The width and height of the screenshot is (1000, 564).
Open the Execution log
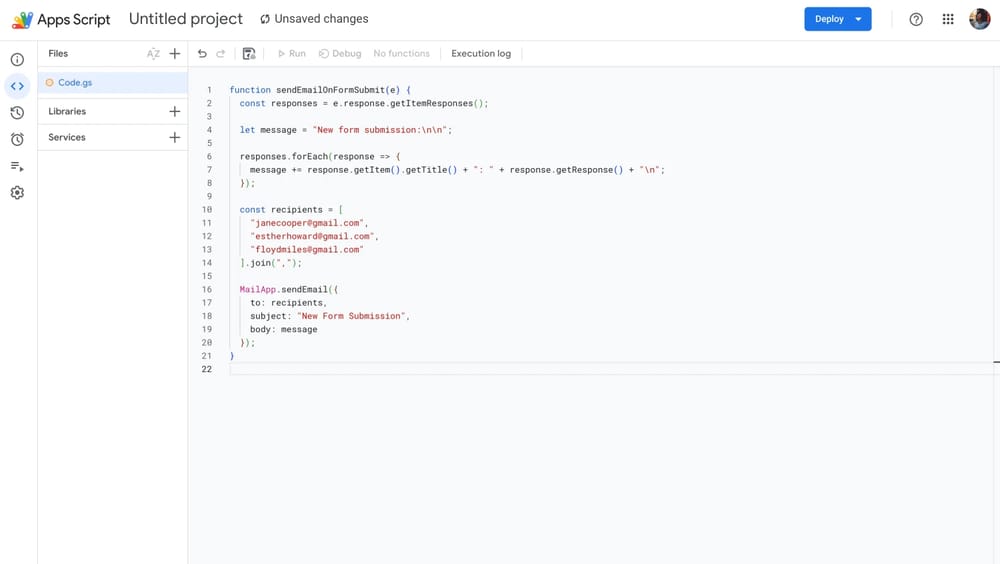[x=481, y=54]
